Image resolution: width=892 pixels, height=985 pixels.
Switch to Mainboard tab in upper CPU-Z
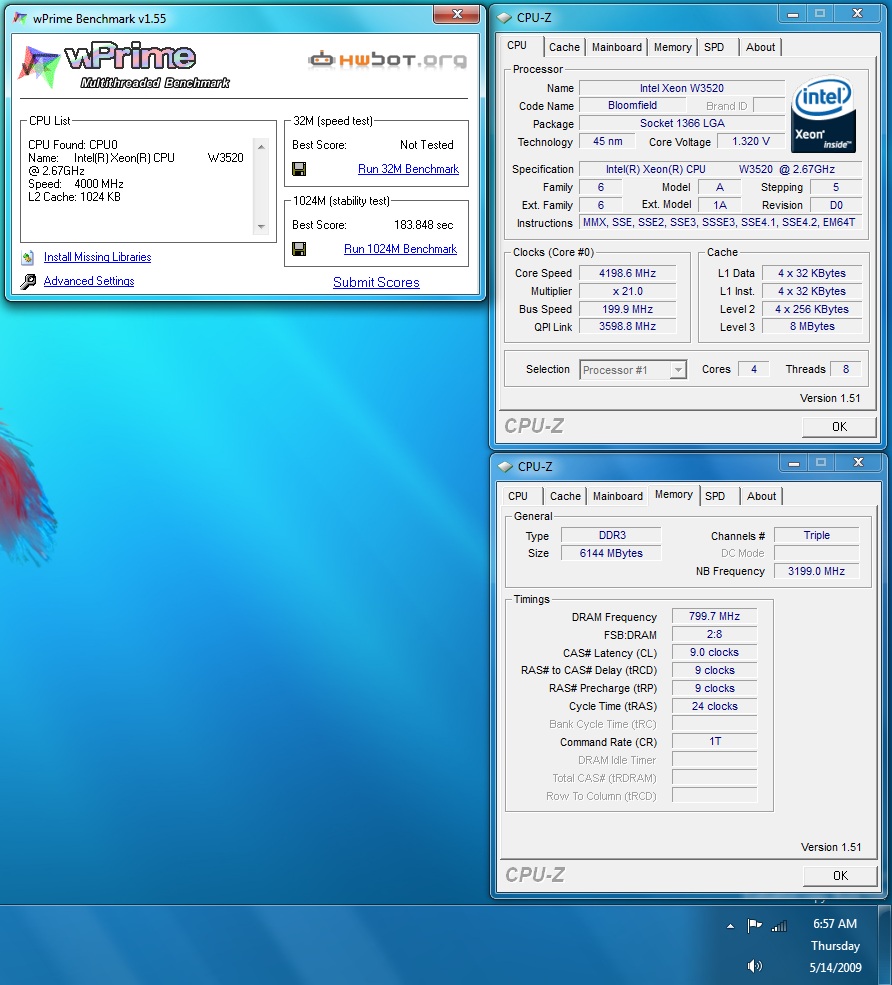point(617,47)
